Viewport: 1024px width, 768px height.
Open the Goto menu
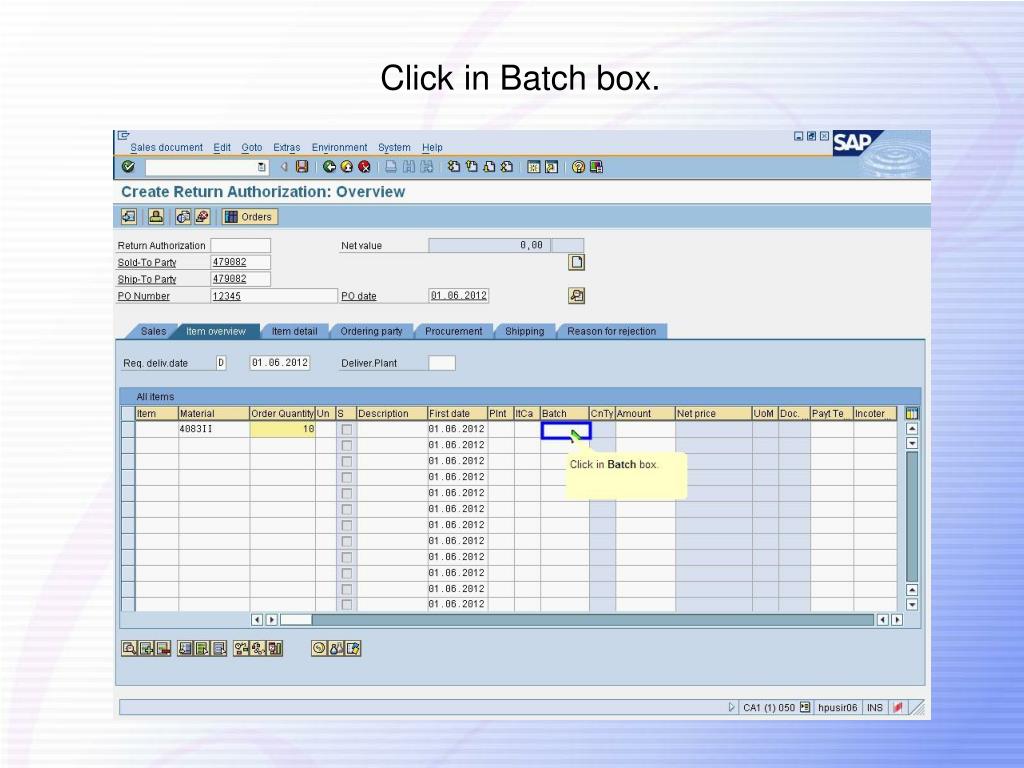click(x=251, y=148)
